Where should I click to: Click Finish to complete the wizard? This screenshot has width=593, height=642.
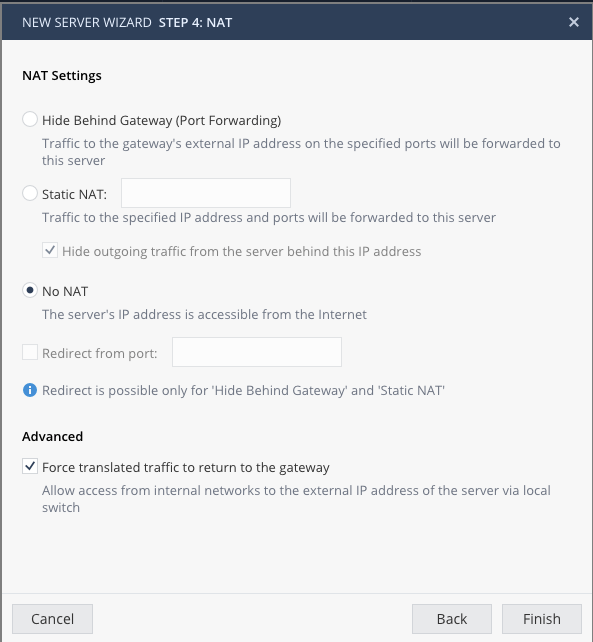542,619
